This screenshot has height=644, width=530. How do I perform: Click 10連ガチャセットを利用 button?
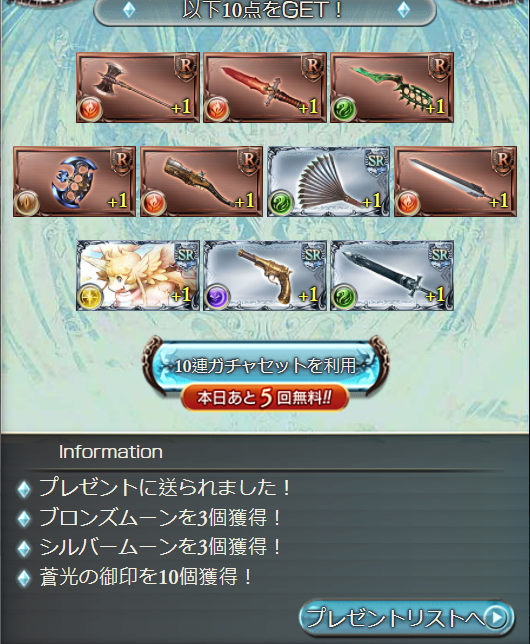pyautogui.click(x=265, y=366)
